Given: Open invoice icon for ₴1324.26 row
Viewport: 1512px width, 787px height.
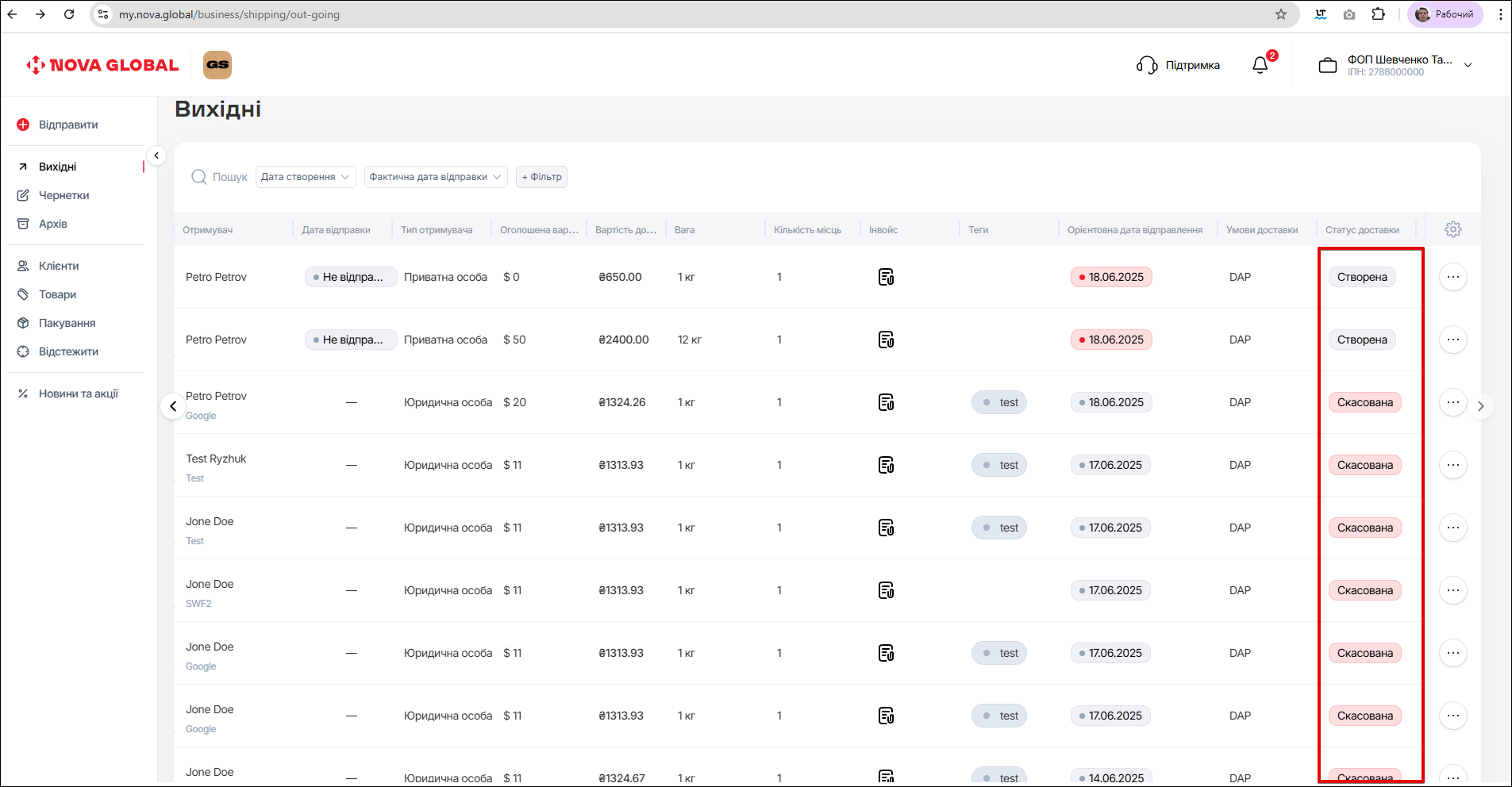Looking at the screenshot, I should click(887, 402).
